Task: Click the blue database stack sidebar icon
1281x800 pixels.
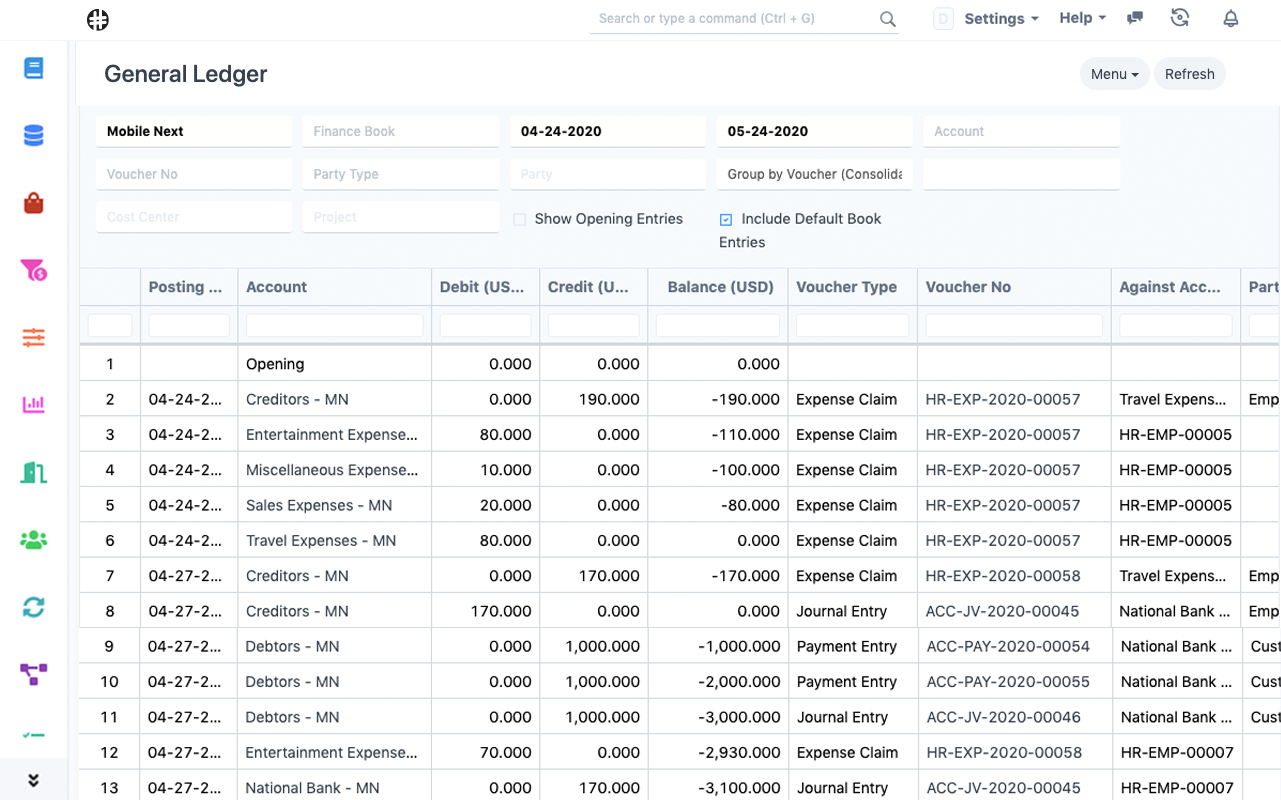Action: [x=34, y=135]
